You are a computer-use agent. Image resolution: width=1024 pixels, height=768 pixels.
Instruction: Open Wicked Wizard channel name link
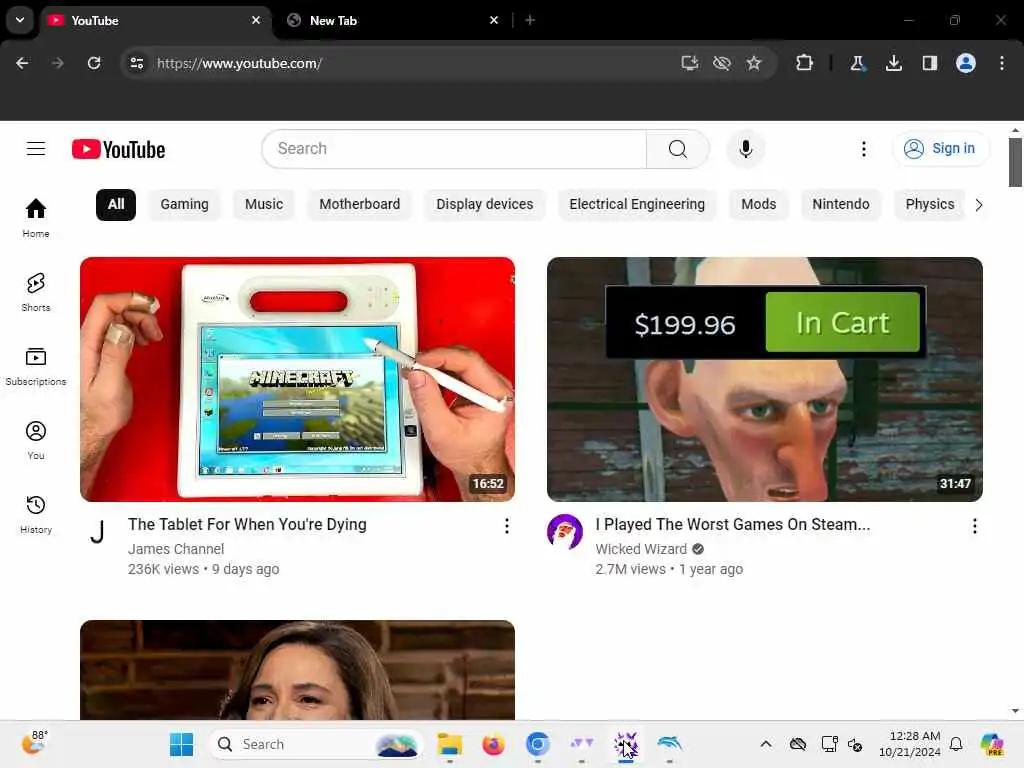[x=641, y=549]
